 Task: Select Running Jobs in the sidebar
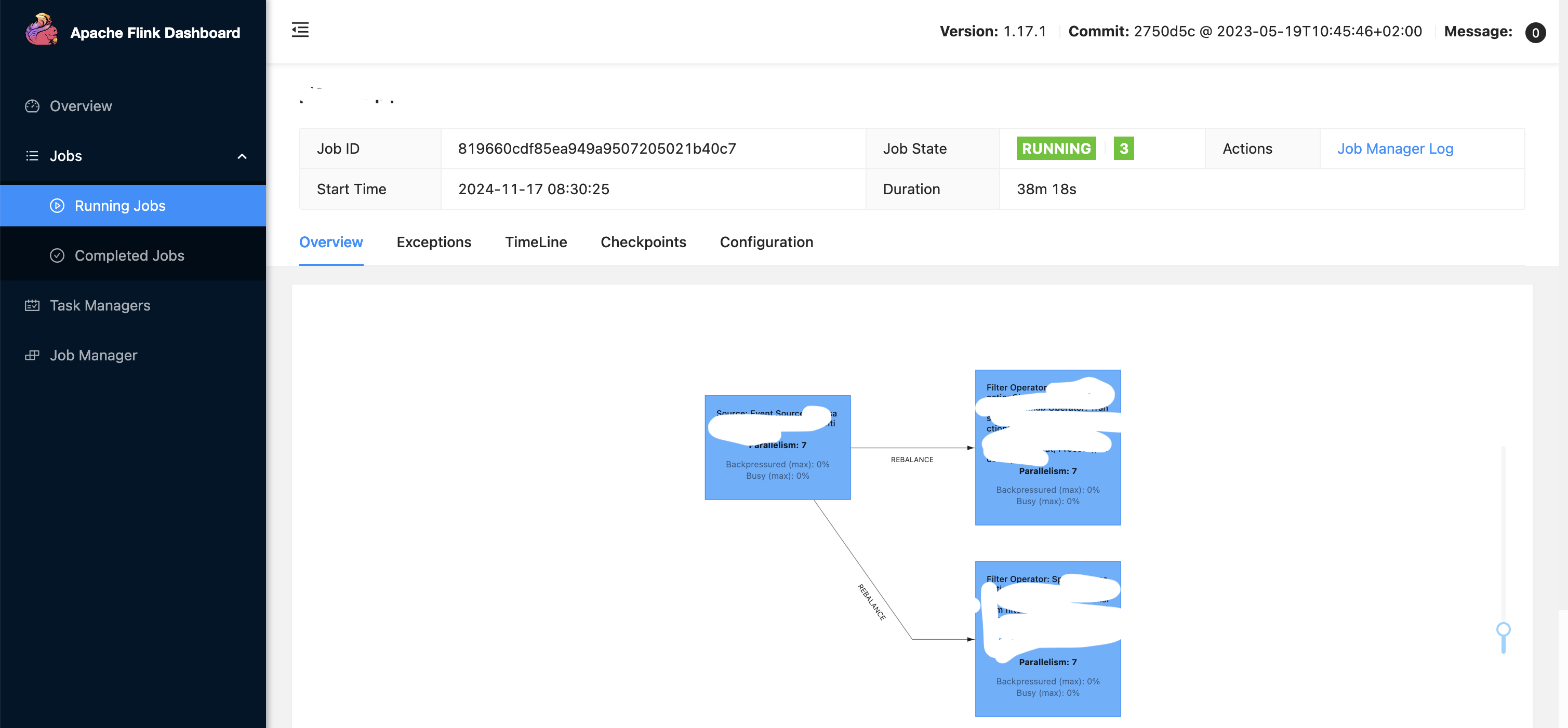[x=132, y=206]
